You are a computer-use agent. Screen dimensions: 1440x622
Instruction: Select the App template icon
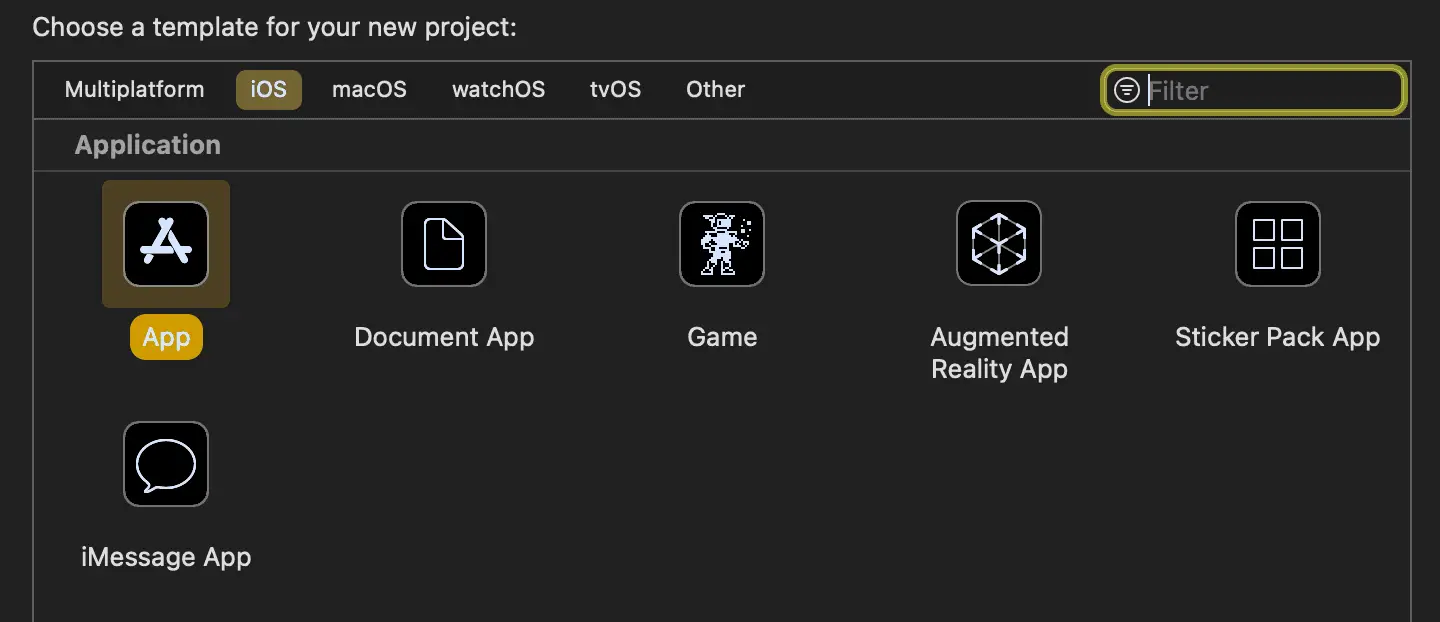(x=166, y=244)
